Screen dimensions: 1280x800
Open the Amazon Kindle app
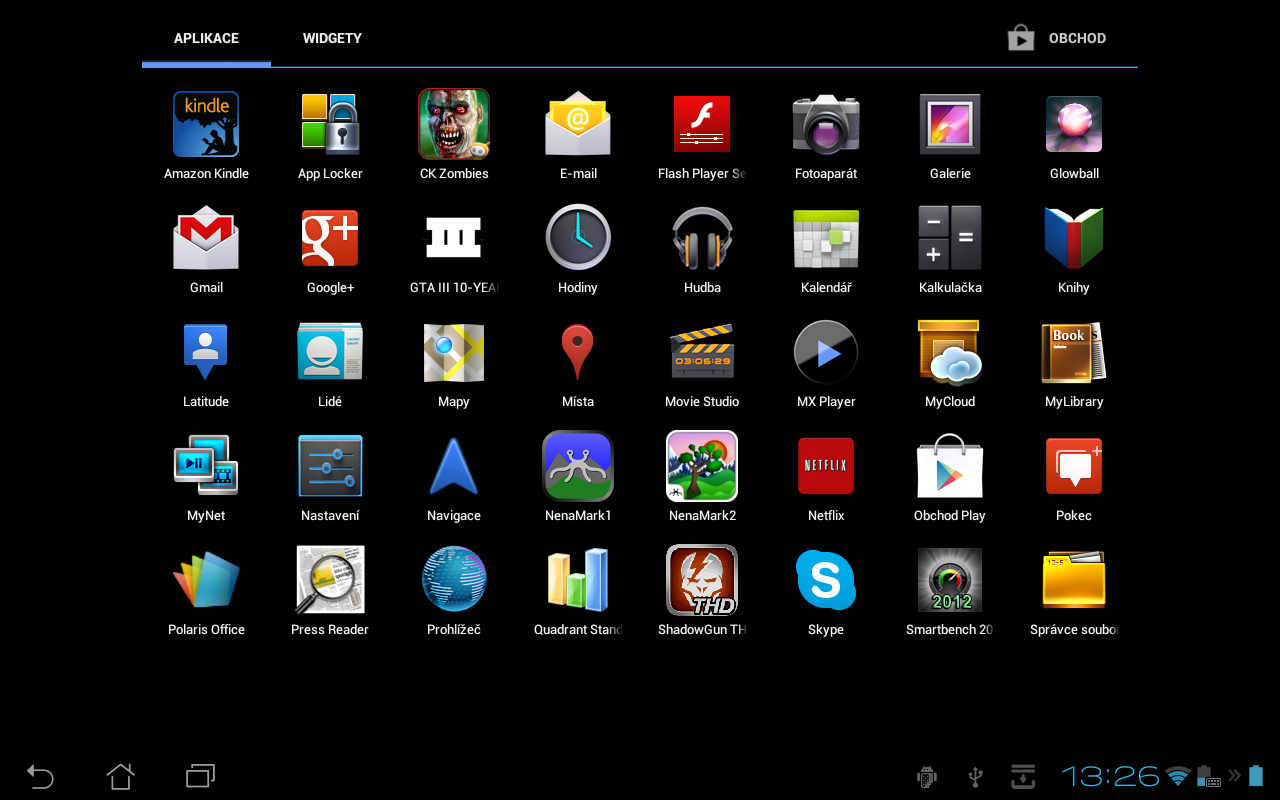(x=206, y=125)
